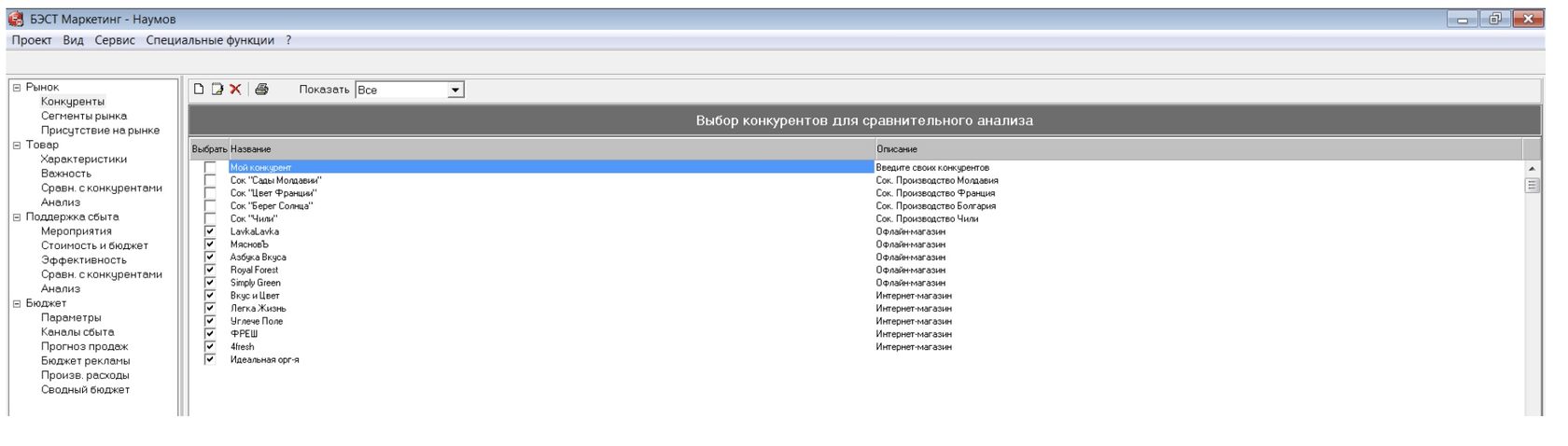
Task: Click the list scrollbar up arrow
Action: tap(1532, 169)
